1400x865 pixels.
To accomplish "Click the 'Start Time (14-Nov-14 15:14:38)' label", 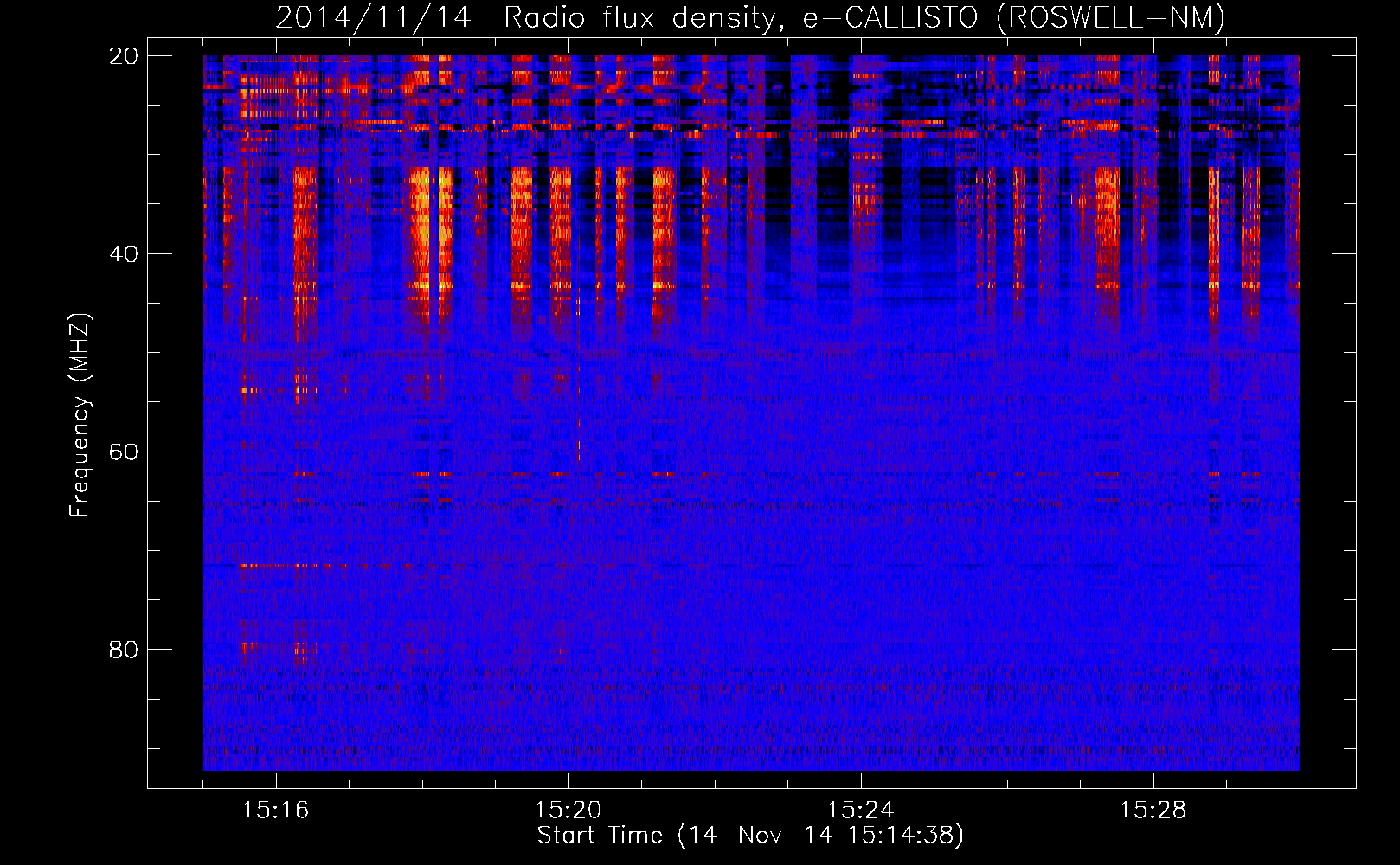I will [750, 836].
